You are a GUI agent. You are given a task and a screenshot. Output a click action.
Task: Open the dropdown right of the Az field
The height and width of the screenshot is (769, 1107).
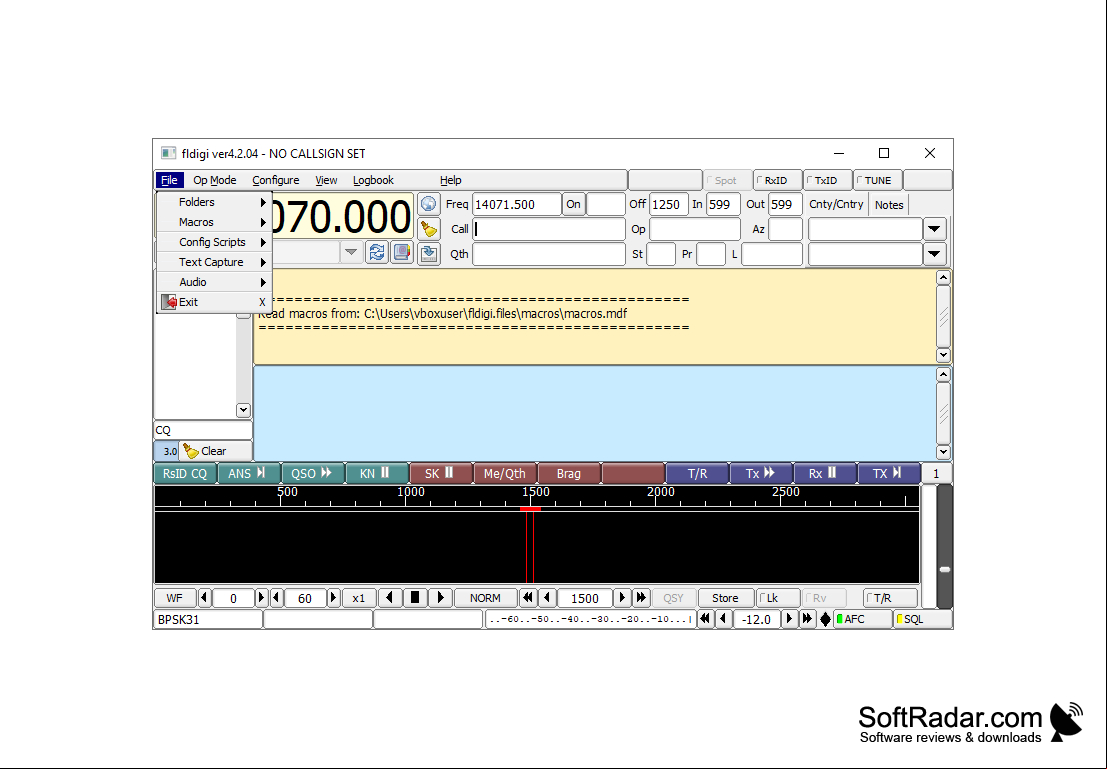click(934, 229)
